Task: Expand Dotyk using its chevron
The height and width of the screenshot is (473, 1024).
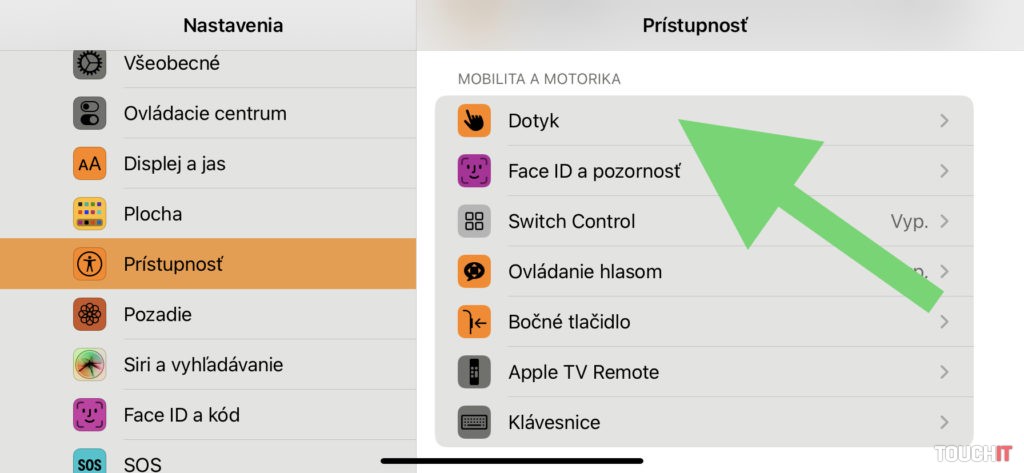Action: pos(944,121)
